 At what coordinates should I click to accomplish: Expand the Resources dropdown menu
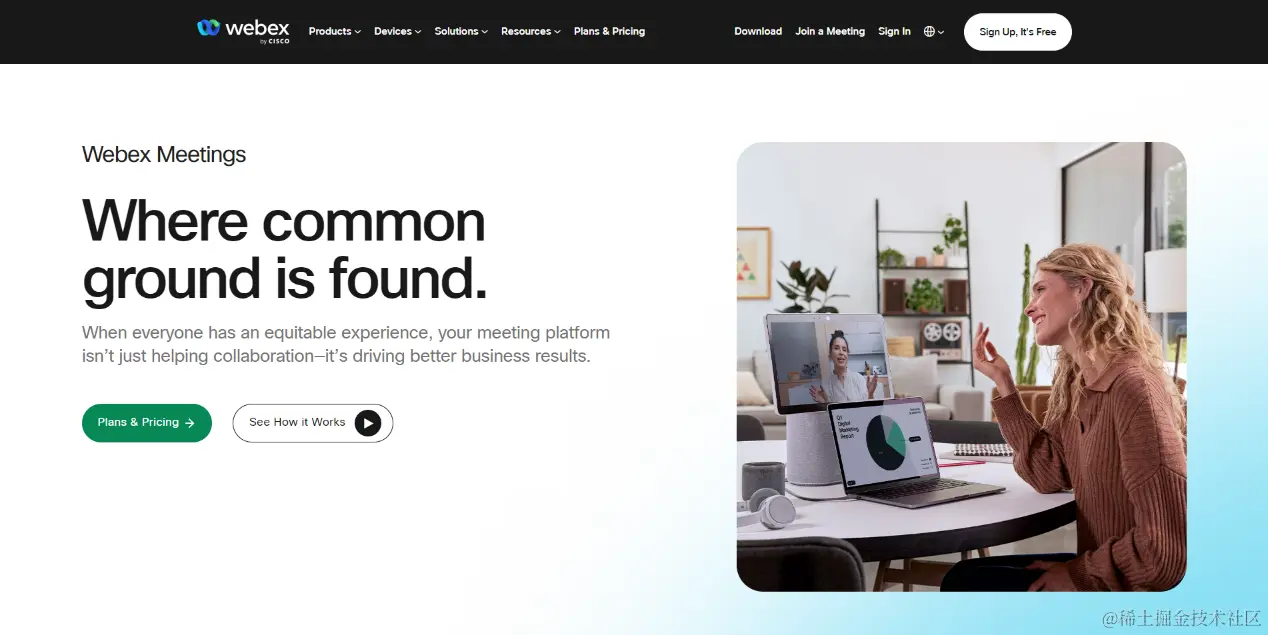point(531,32)
